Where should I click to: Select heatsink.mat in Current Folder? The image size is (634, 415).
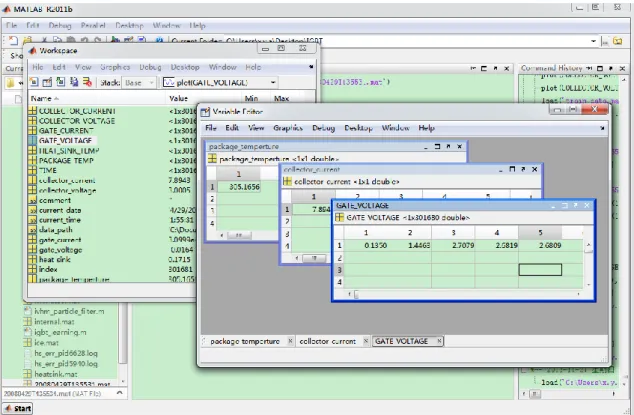click(56, 375)
